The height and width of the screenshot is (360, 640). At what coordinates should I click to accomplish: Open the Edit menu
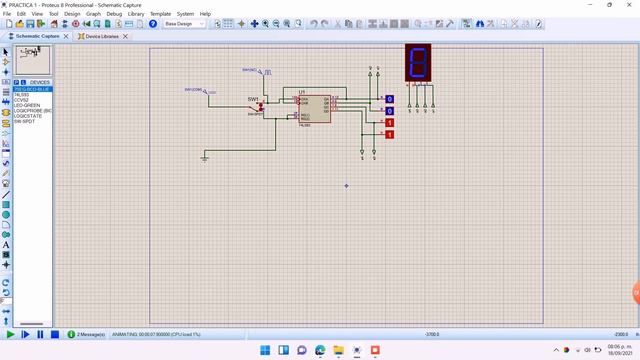point(21,14)
